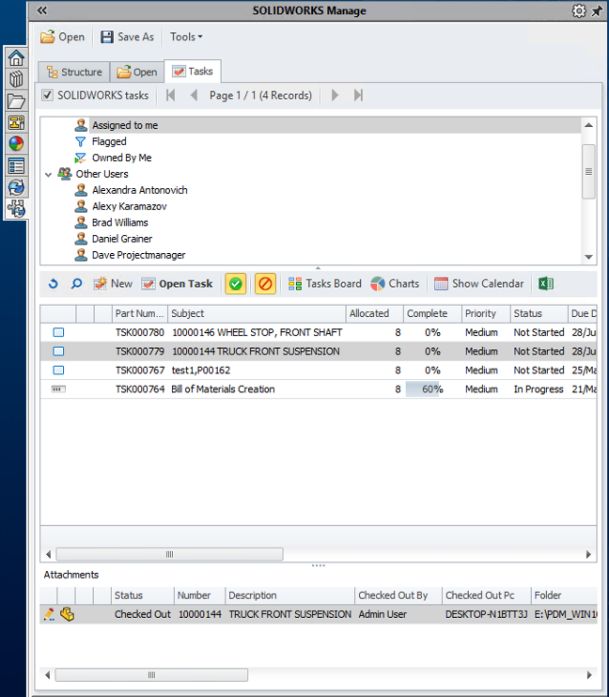Click the Flagged filter funnel icon

coord(80,142)
